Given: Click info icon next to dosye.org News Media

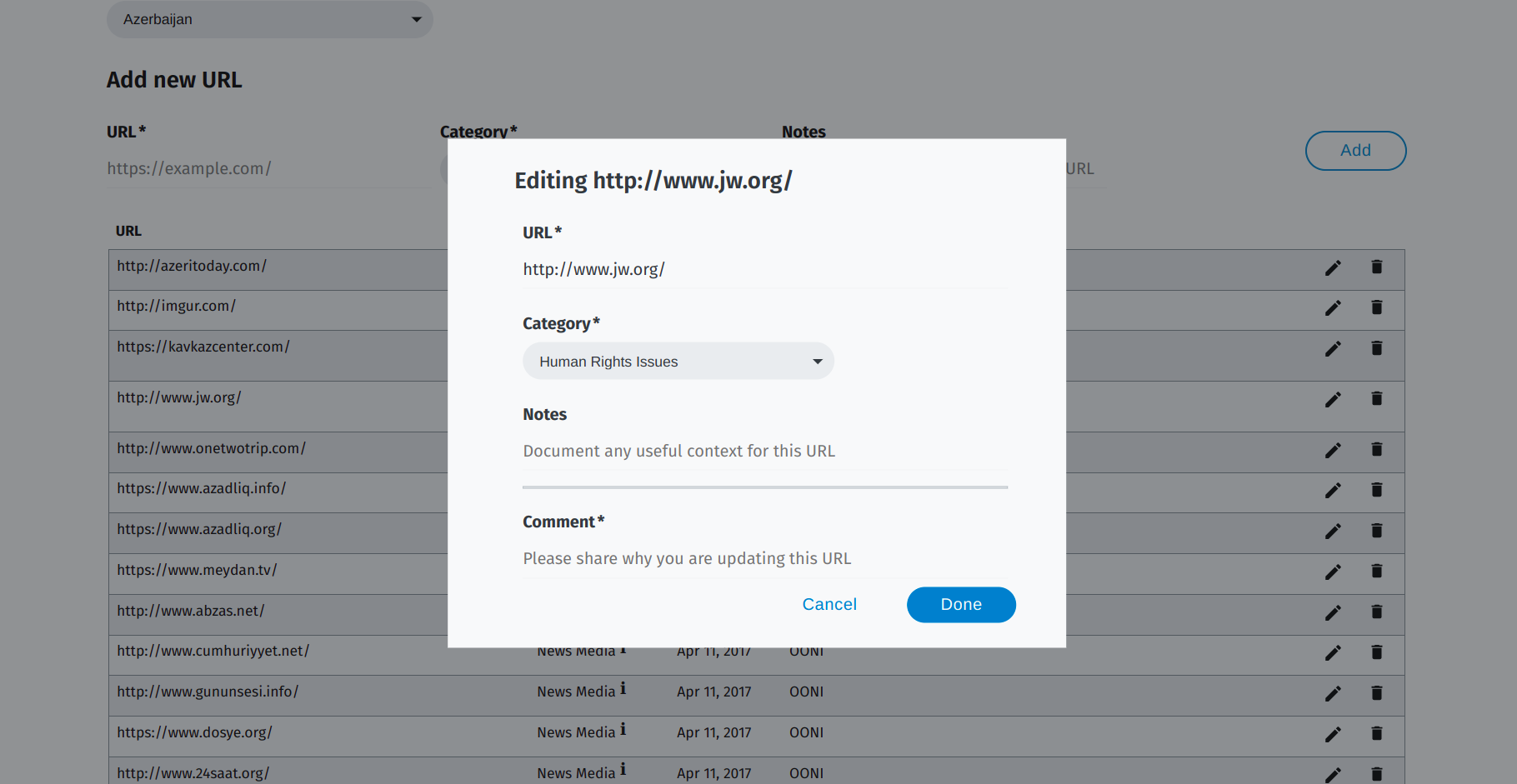Looking at the screenshot, I should point(623,730).
